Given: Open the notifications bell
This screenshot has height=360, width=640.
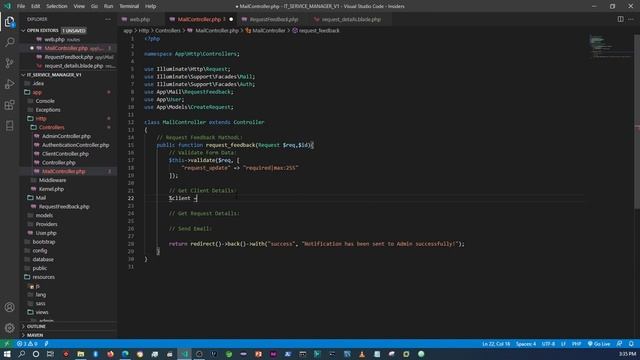Looking at the screenshot, I should click(631, 344).
